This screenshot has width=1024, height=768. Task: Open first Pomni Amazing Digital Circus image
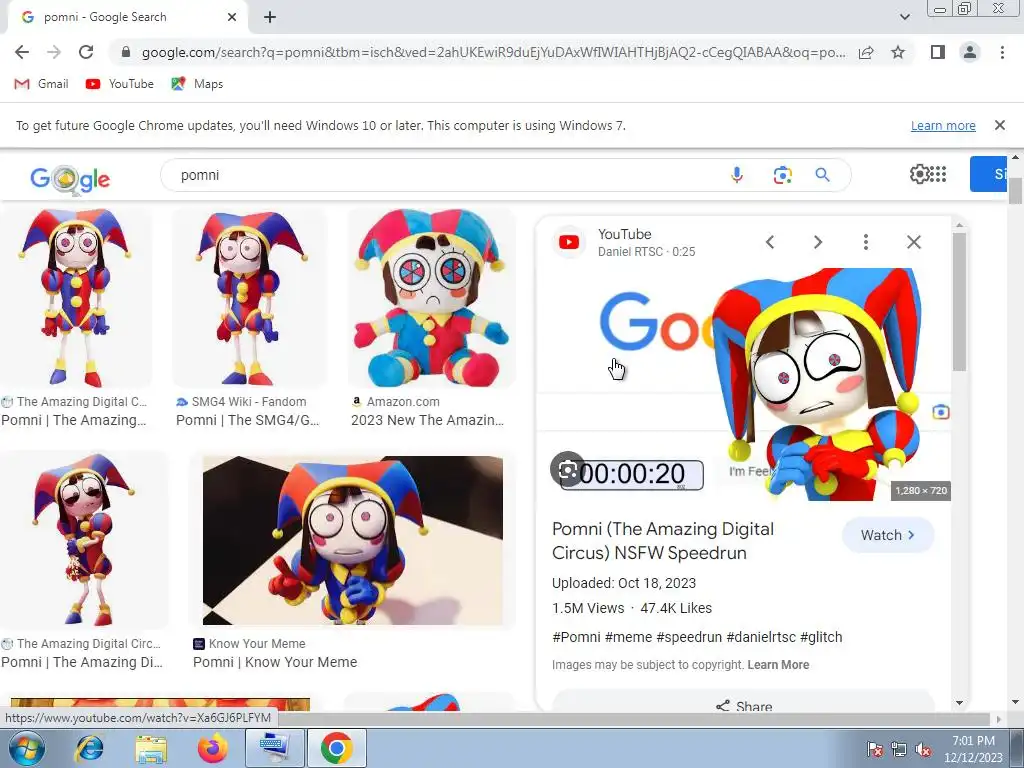(x=75, y=298)
